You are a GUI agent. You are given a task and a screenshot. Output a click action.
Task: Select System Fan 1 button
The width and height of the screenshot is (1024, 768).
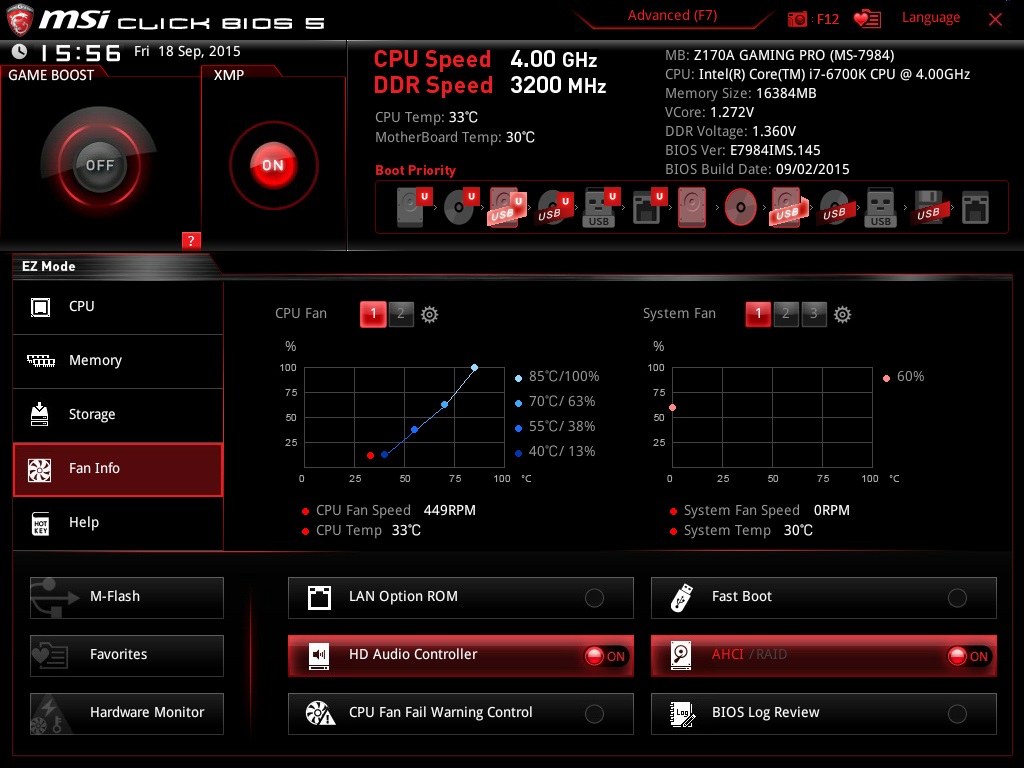pos(758,314)
